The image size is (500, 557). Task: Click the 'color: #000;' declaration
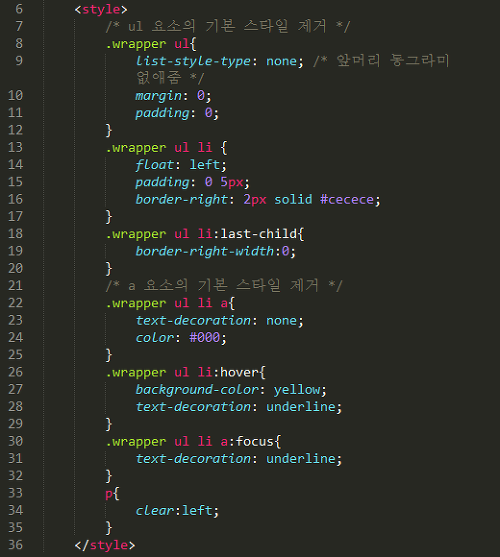[x=181, y=337]
